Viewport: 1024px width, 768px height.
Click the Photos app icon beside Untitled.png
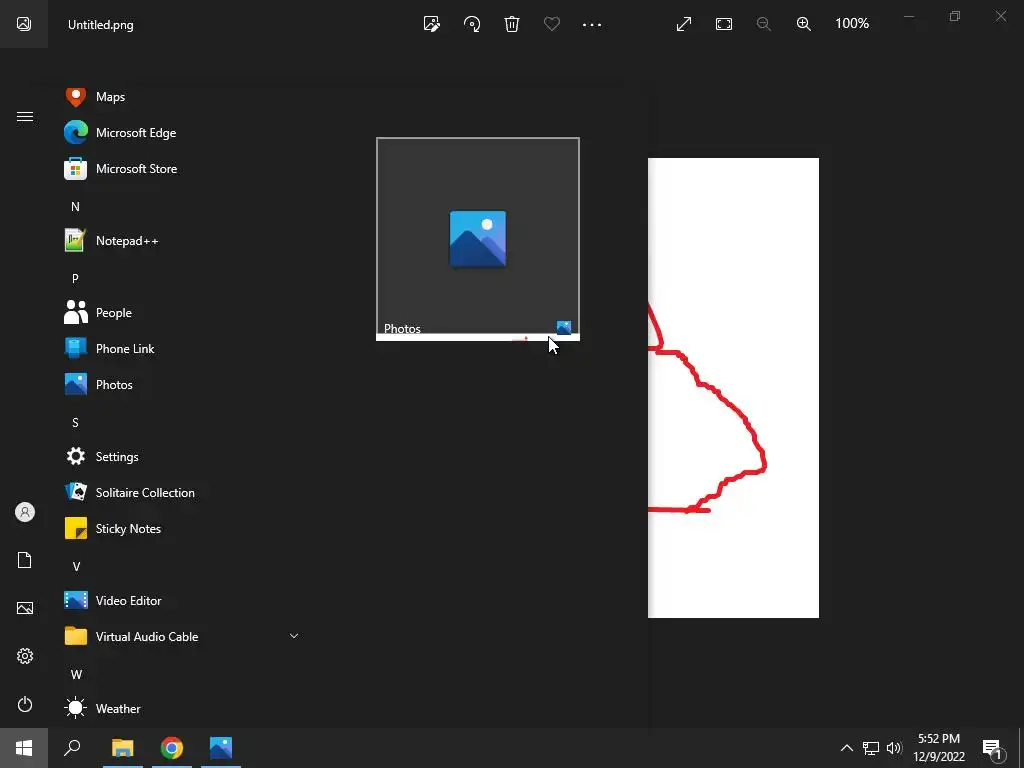(24, 24)
